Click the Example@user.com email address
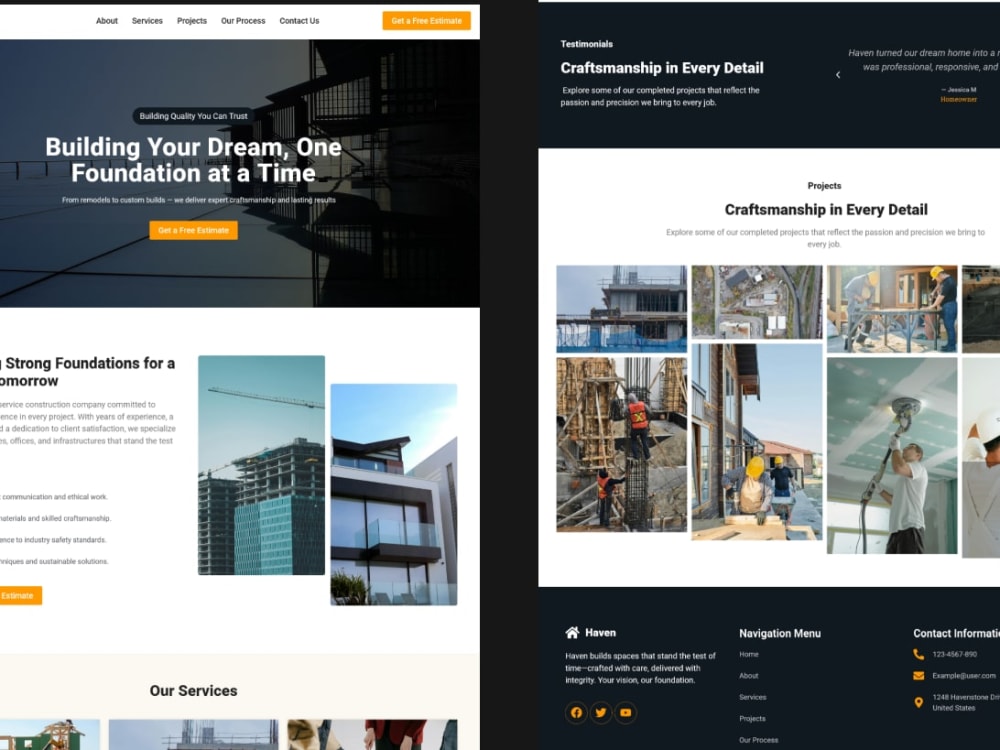The image size is (1000, 750). 964,676
